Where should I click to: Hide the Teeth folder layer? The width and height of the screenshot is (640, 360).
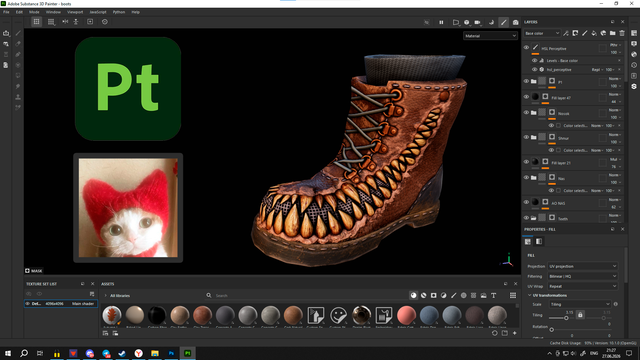[527, 218]
